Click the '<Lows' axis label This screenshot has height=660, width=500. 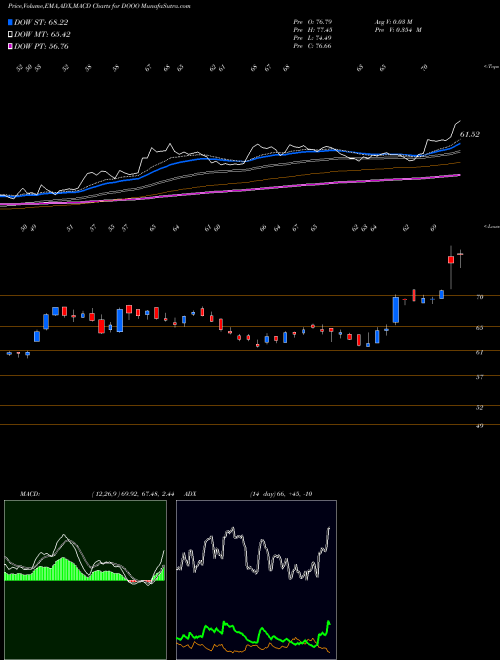pos(491,226)
